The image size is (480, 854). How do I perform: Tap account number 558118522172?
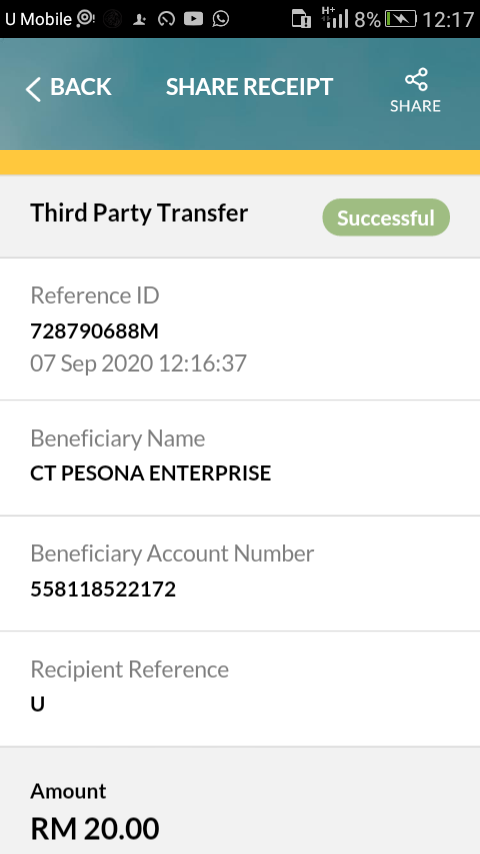point(103,589)
